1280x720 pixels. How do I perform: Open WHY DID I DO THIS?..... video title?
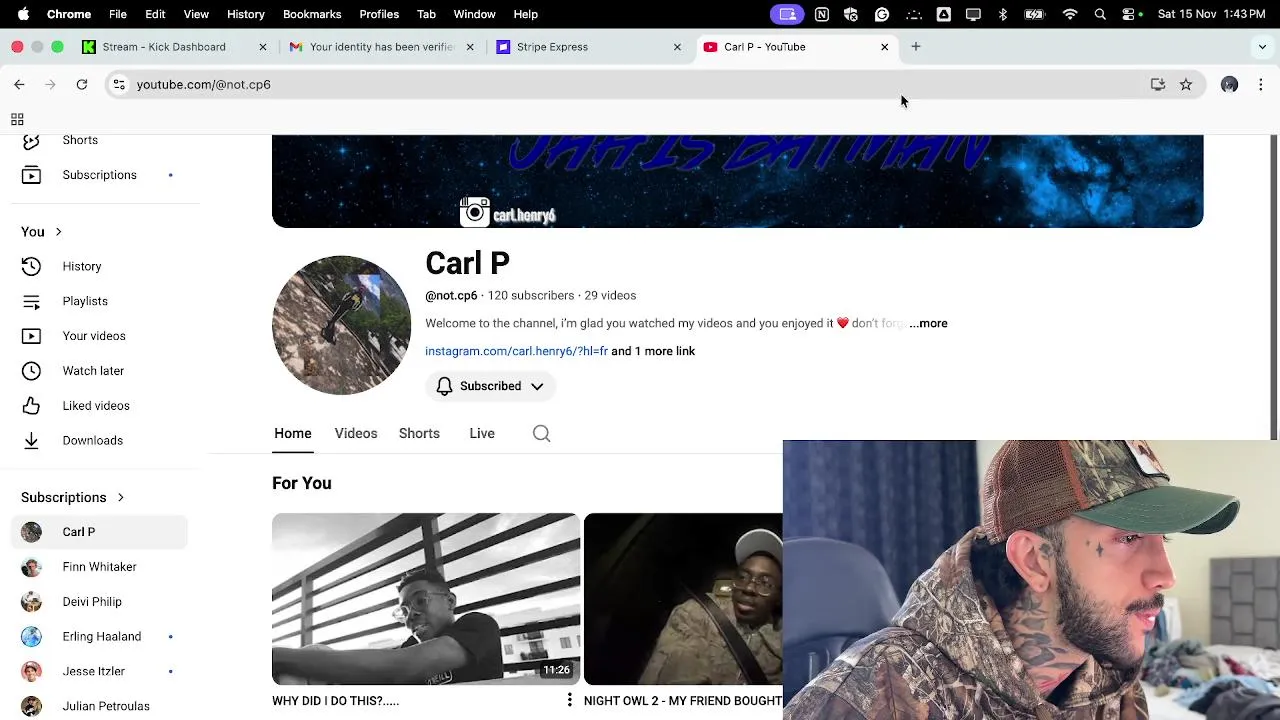[x=335, y=701]
